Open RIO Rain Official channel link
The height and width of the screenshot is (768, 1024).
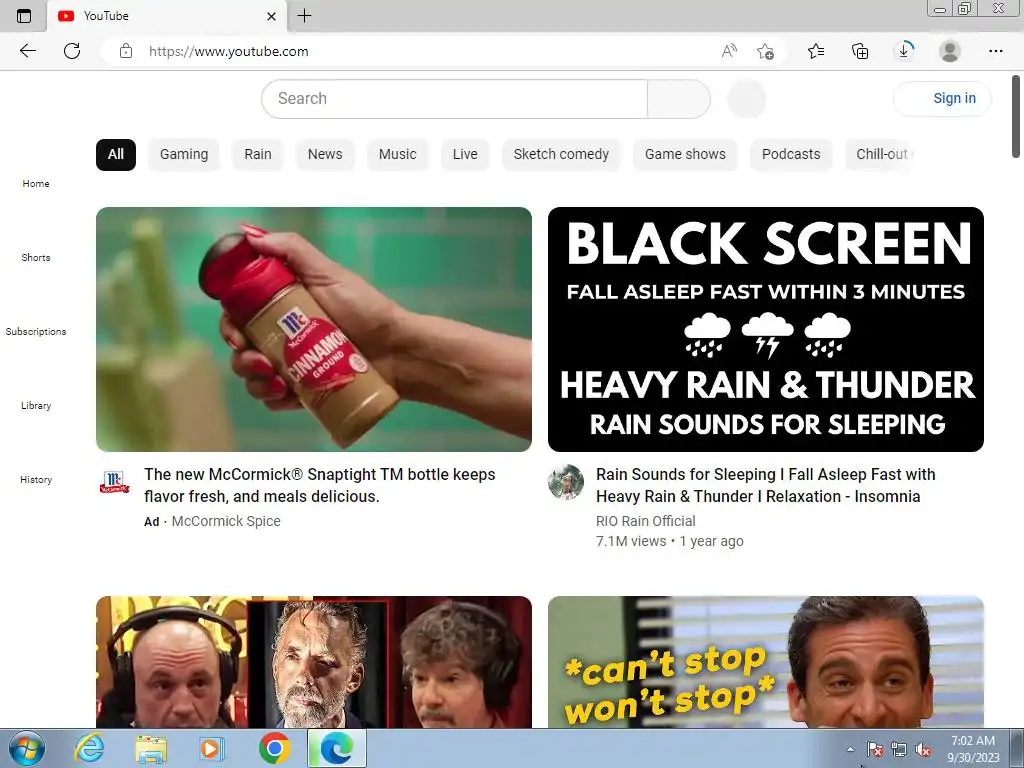[x=645, y=521]
